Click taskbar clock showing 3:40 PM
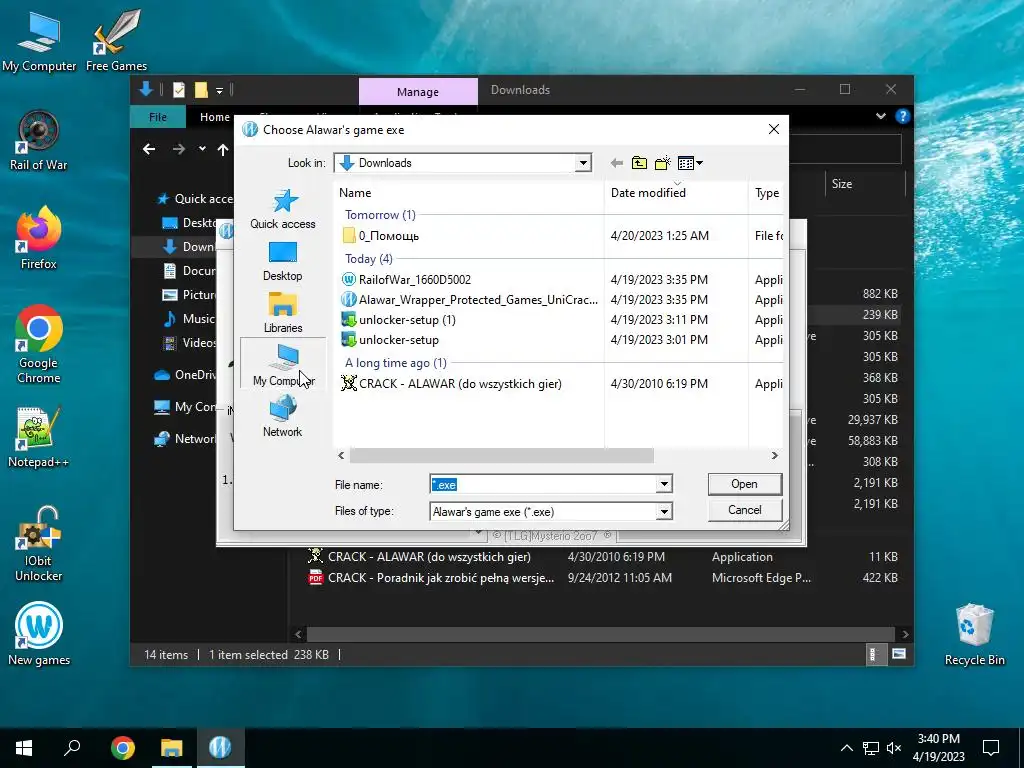The width and height of the screenshot is (1024, 768). [938, 748]
